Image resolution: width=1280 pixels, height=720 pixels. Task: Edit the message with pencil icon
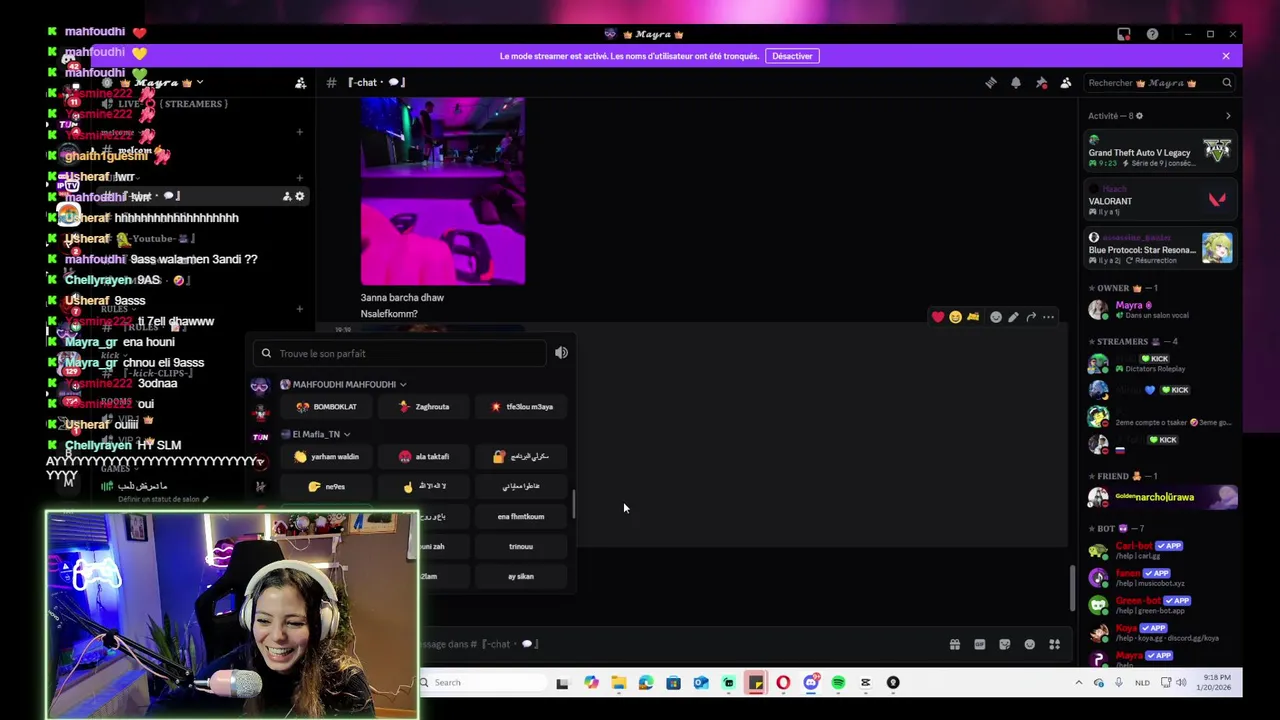pyautogui.click(x=1013, y=317)
